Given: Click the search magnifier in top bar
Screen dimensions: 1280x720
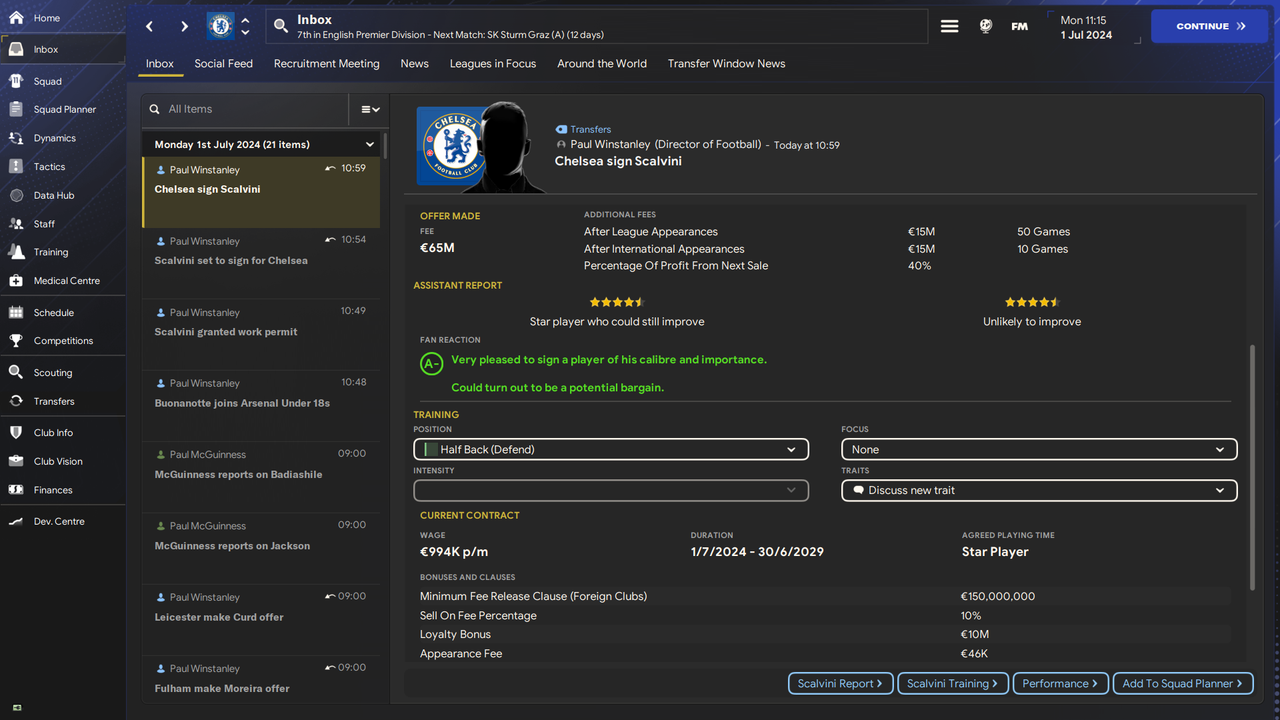Looking at the screenshot, I should pyautogui.click(x=280, y=26).
